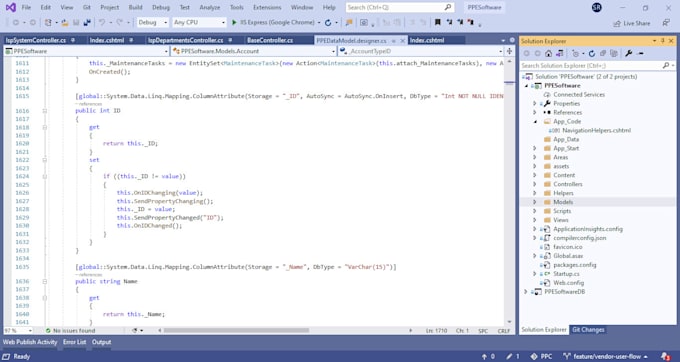Click the feedback icon beside Live Share
680x362 pixels.
point(666,23)
